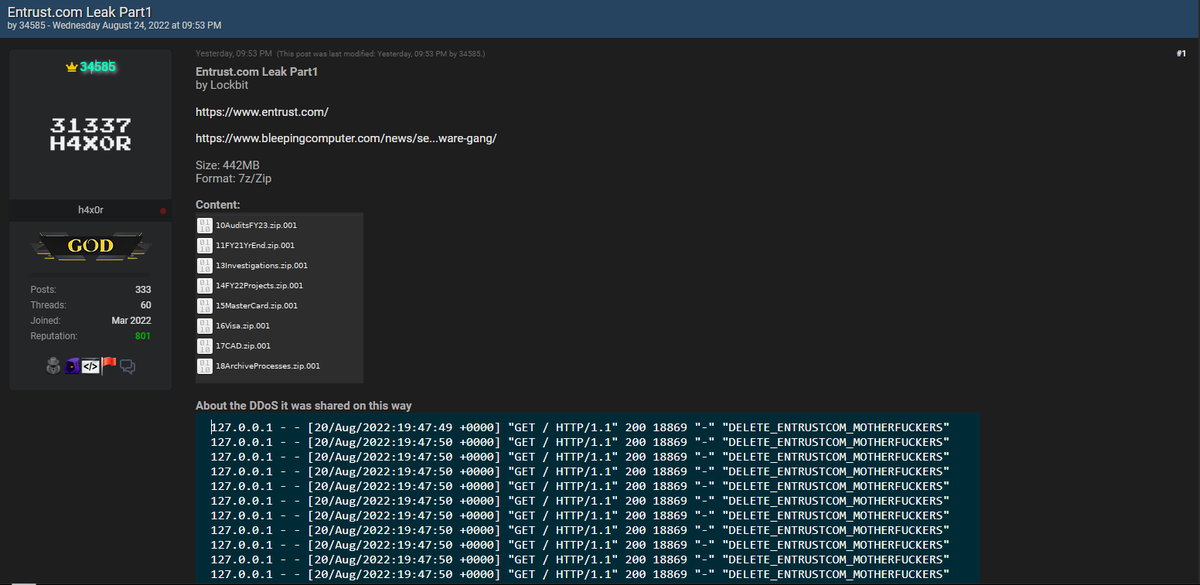
Task: Click the filename 11FY21YrEnd.zip.001
Action: [x=255, y=245]
